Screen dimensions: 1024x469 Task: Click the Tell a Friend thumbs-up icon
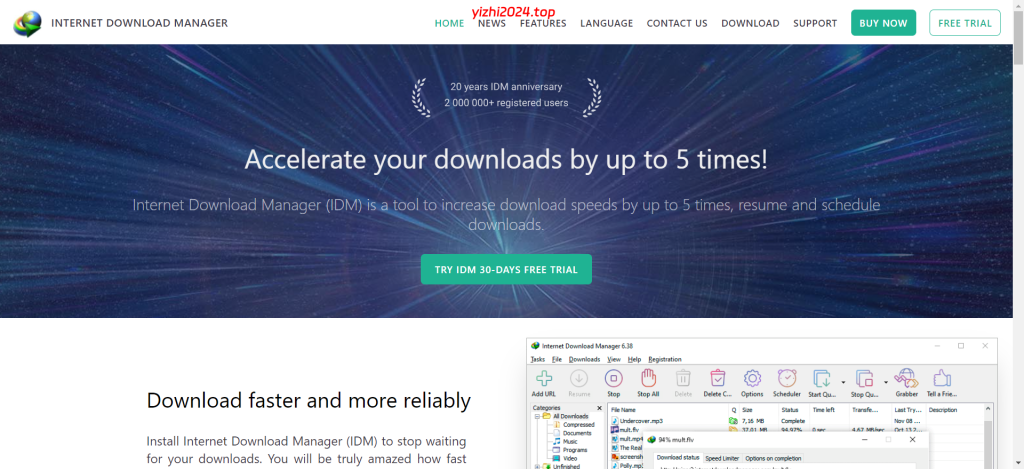click(941, 379)
